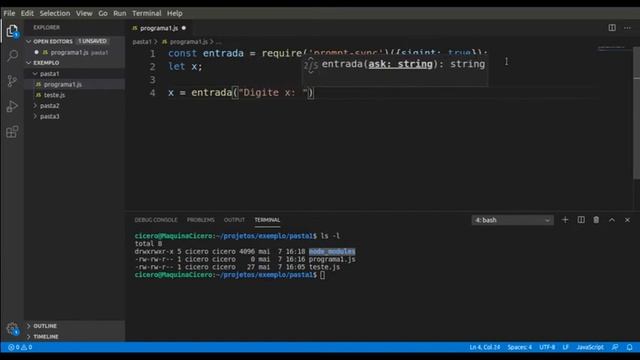Open the Search view in activity bar
Screen dimensions: 640x360
pos(12,55)
